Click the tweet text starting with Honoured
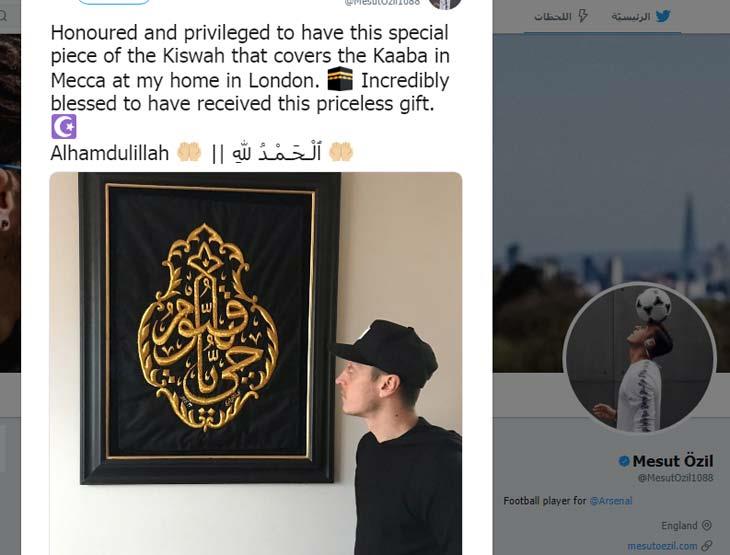This screenshot has height=555, width=730. tap(250, 69)
